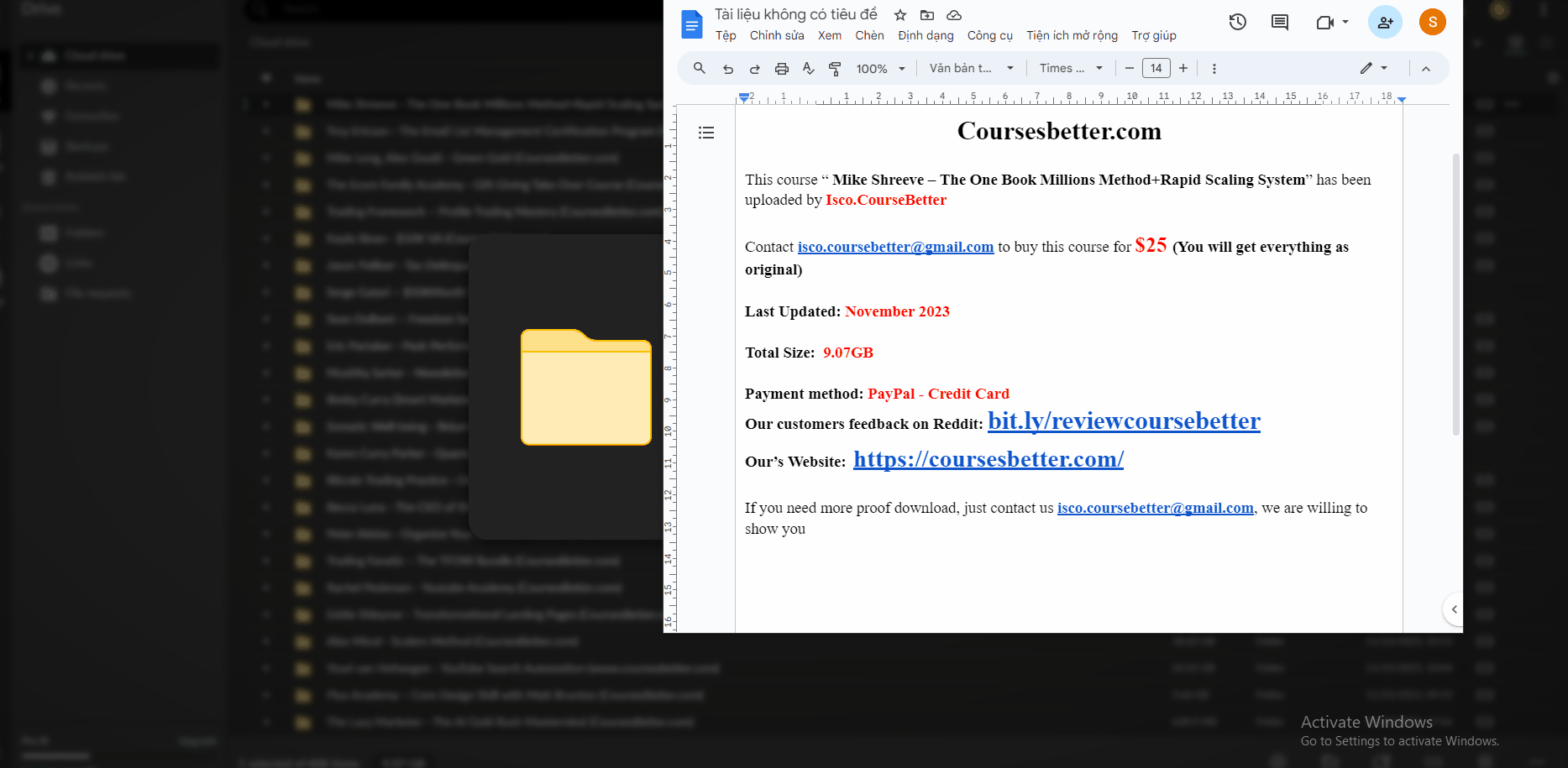Open the Xem menu
The image size is (1568, 768).
pos(830,35)
